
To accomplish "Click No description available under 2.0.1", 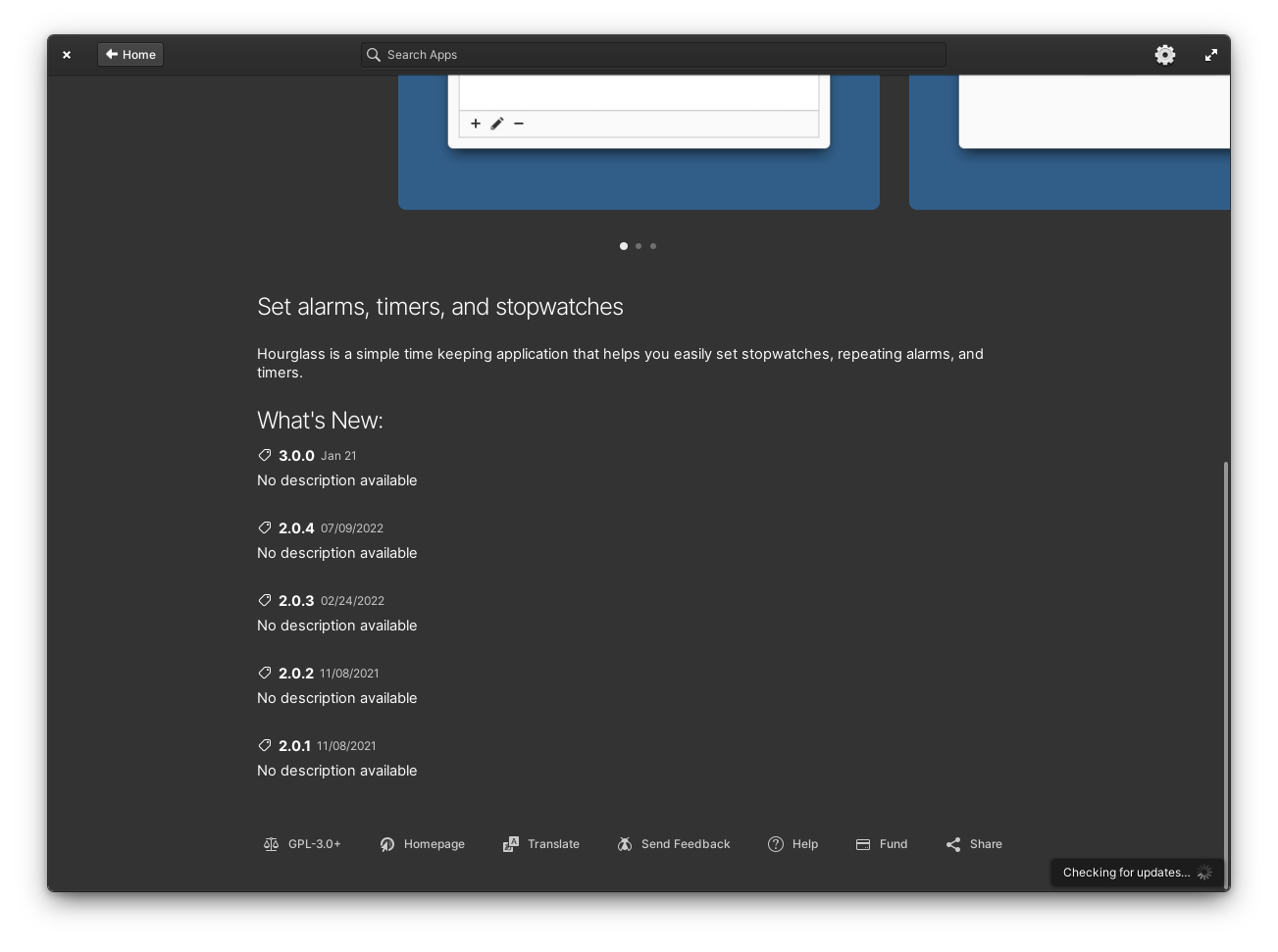I will (337, 771).
